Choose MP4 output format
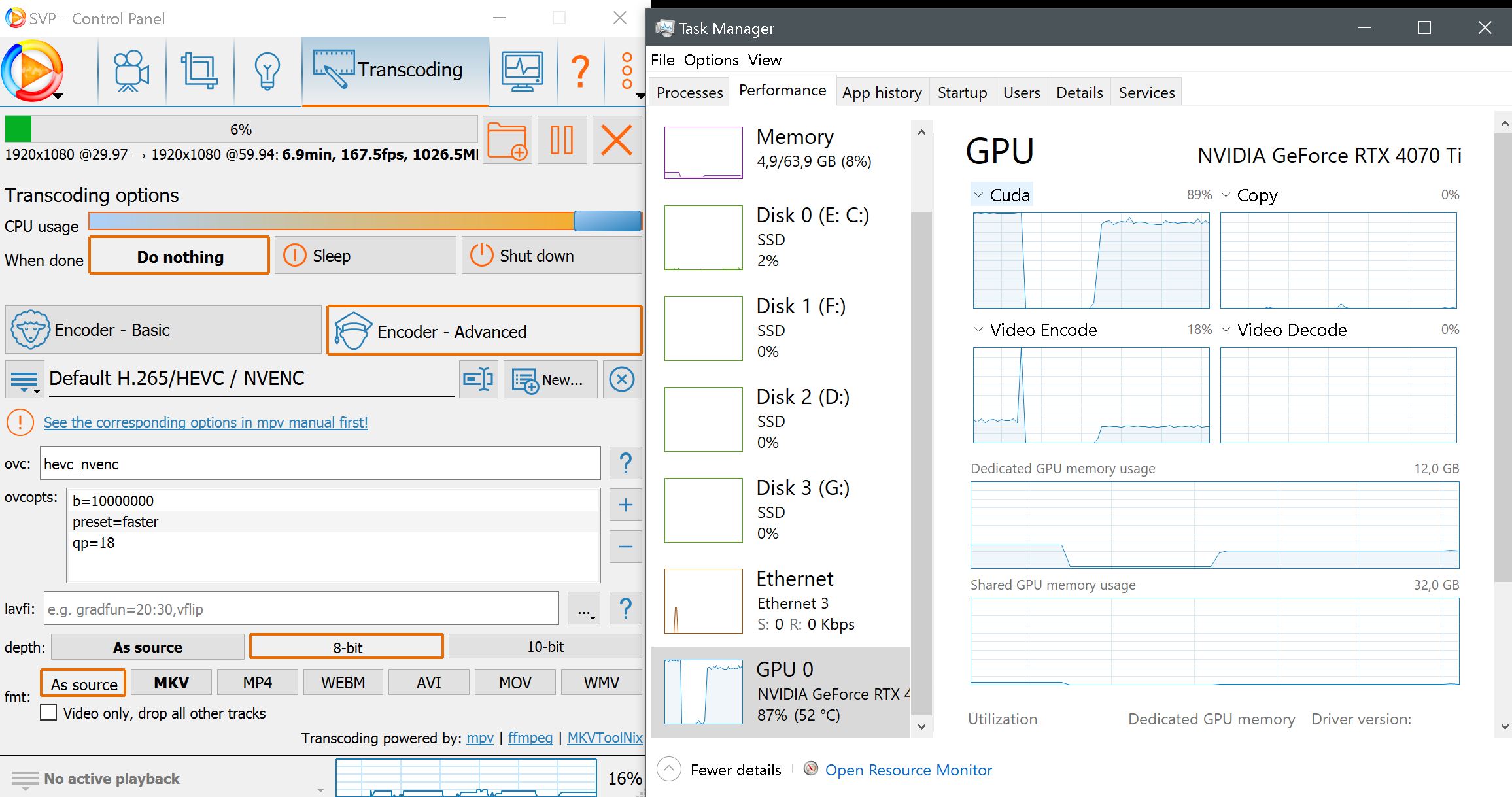The width and height of the screenshot is (1512, 797). pyautogui.click(x=257, y=683)
